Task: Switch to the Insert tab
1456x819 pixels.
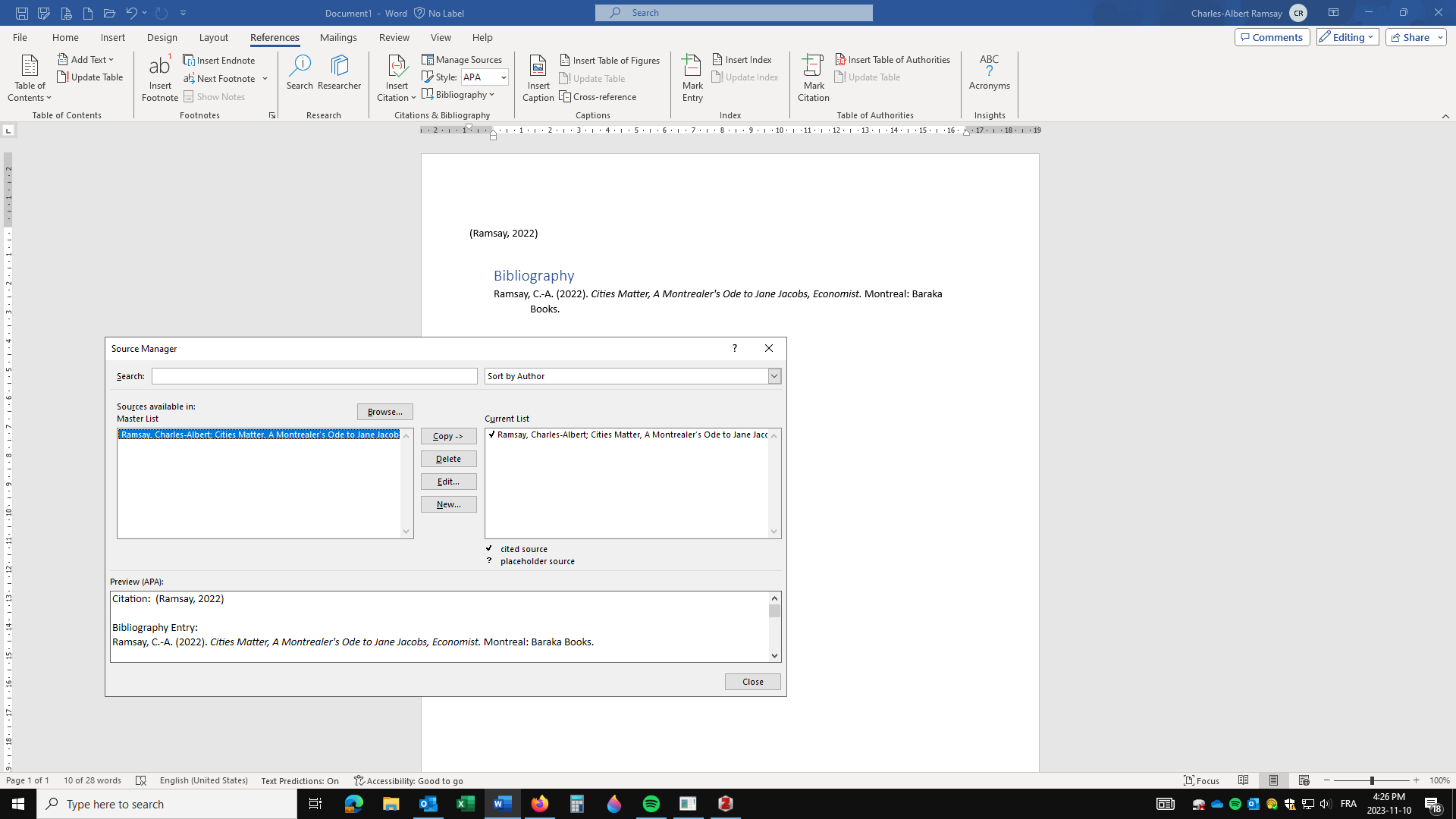Action: (113, 37)
